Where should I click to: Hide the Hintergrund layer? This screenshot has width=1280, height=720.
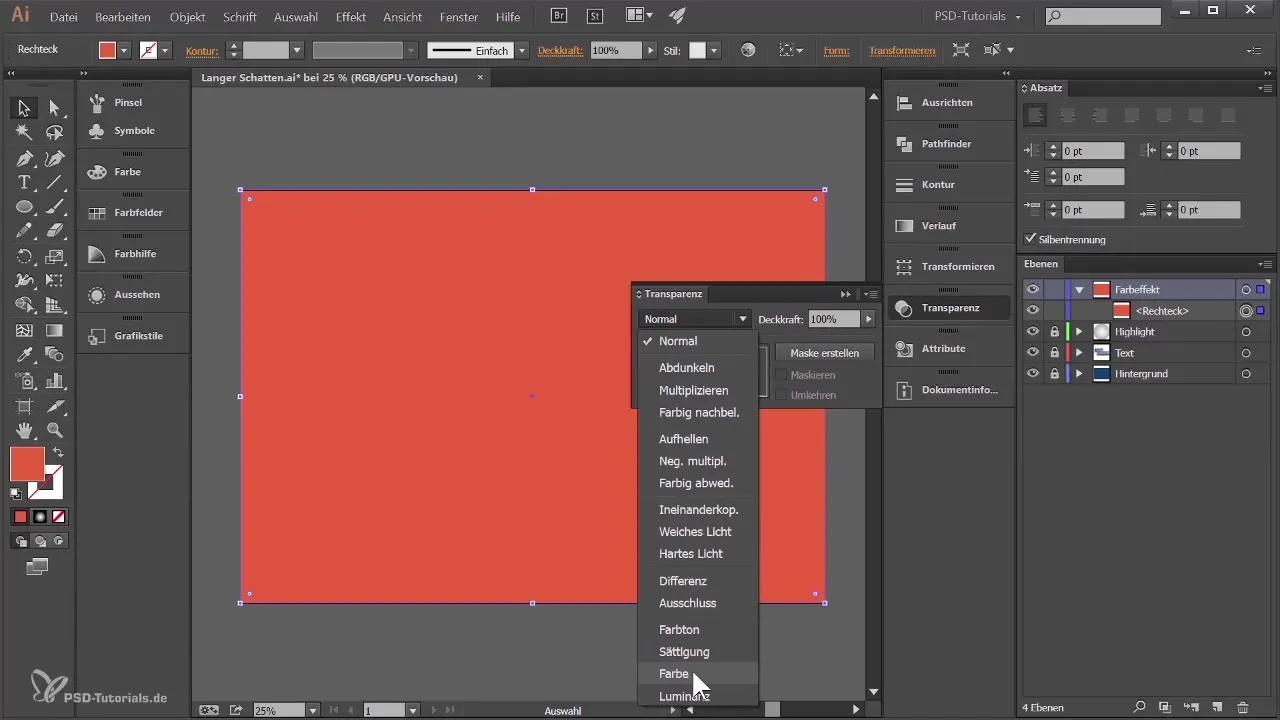(1033, 373)
